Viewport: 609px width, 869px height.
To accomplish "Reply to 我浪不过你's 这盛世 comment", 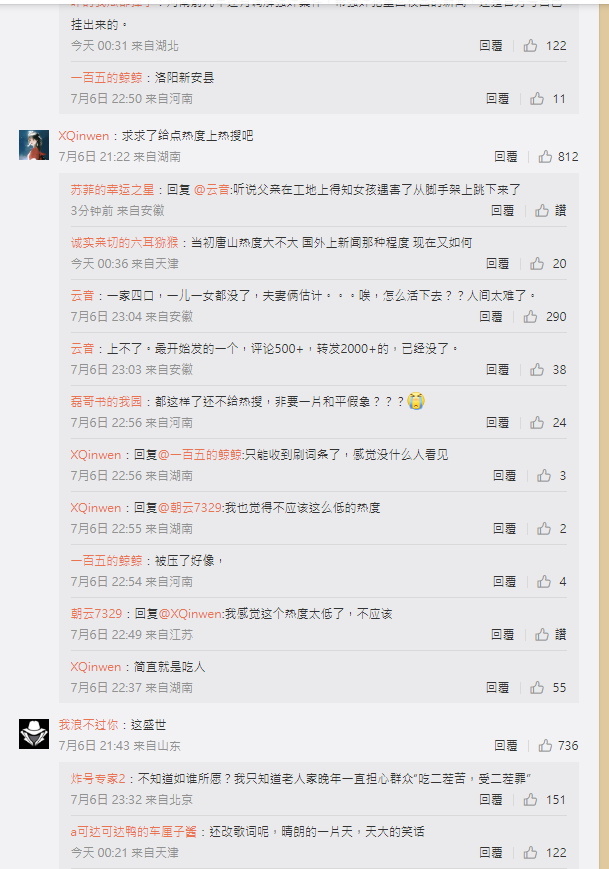I will click(x=505, y=746).
